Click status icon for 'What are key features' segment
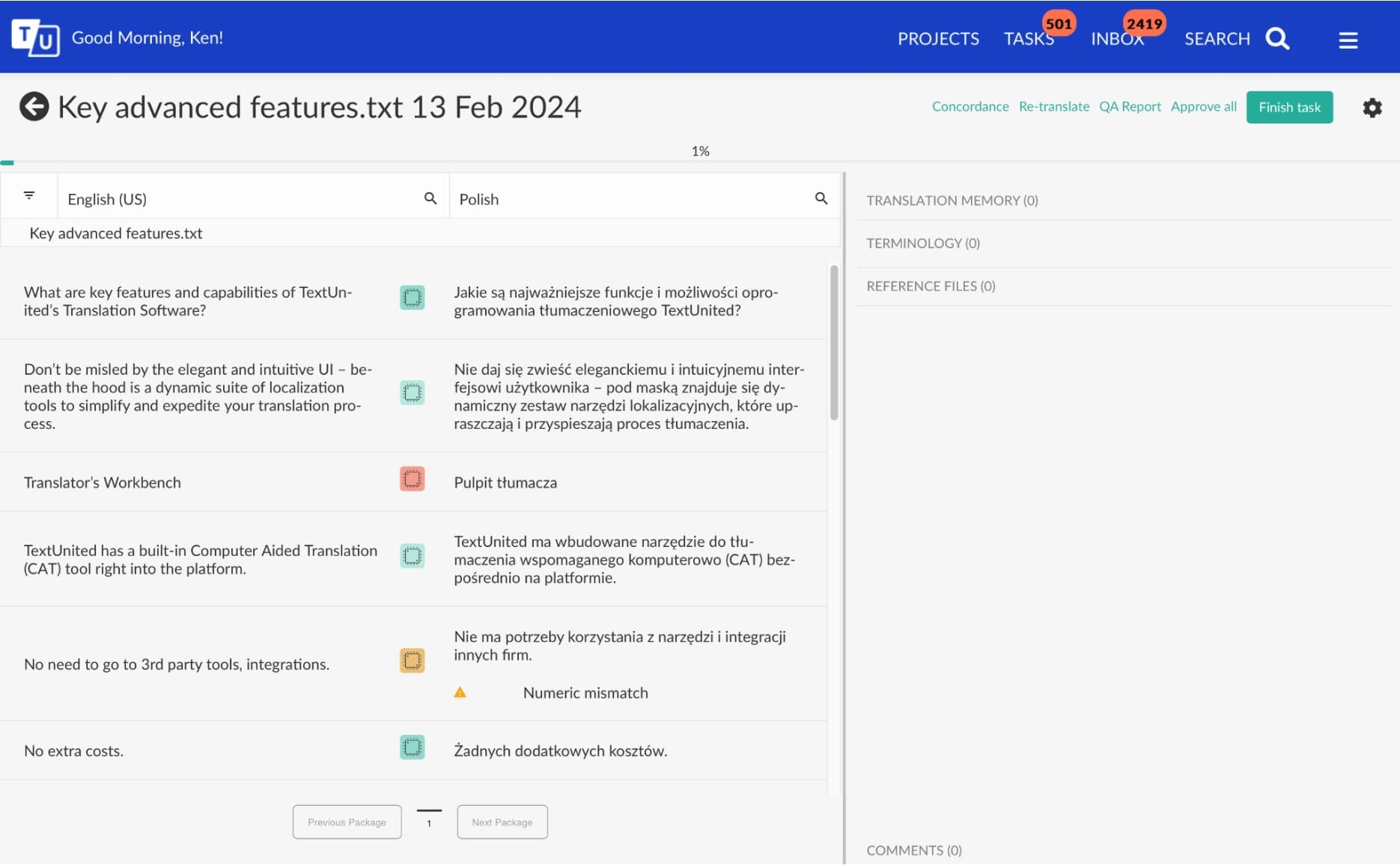This screenshot has width=1400, height=868. pyautogui.click(x=413, y=298)
